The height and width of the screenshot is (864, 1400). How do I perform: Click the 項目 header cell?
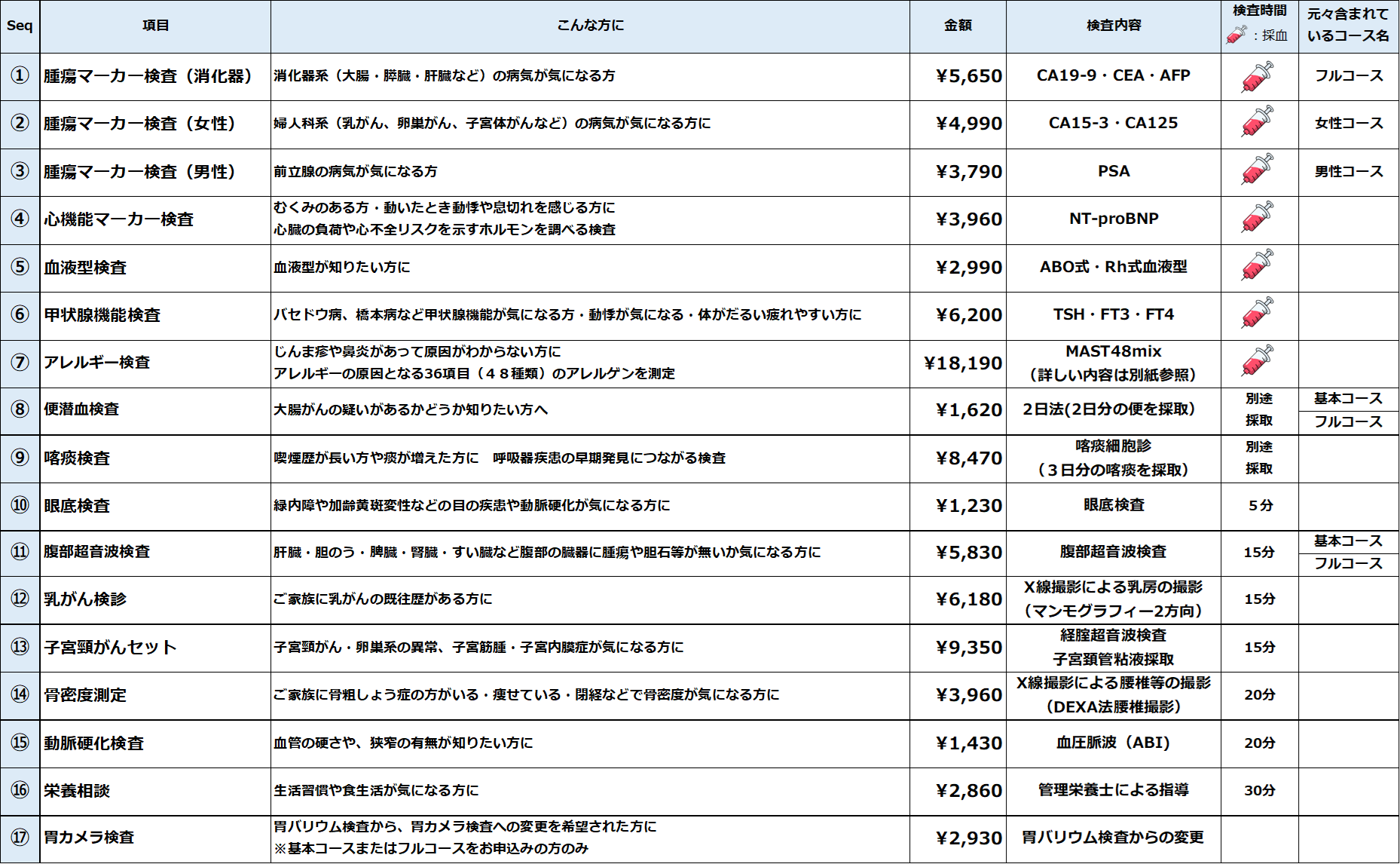tap(155, 26)
